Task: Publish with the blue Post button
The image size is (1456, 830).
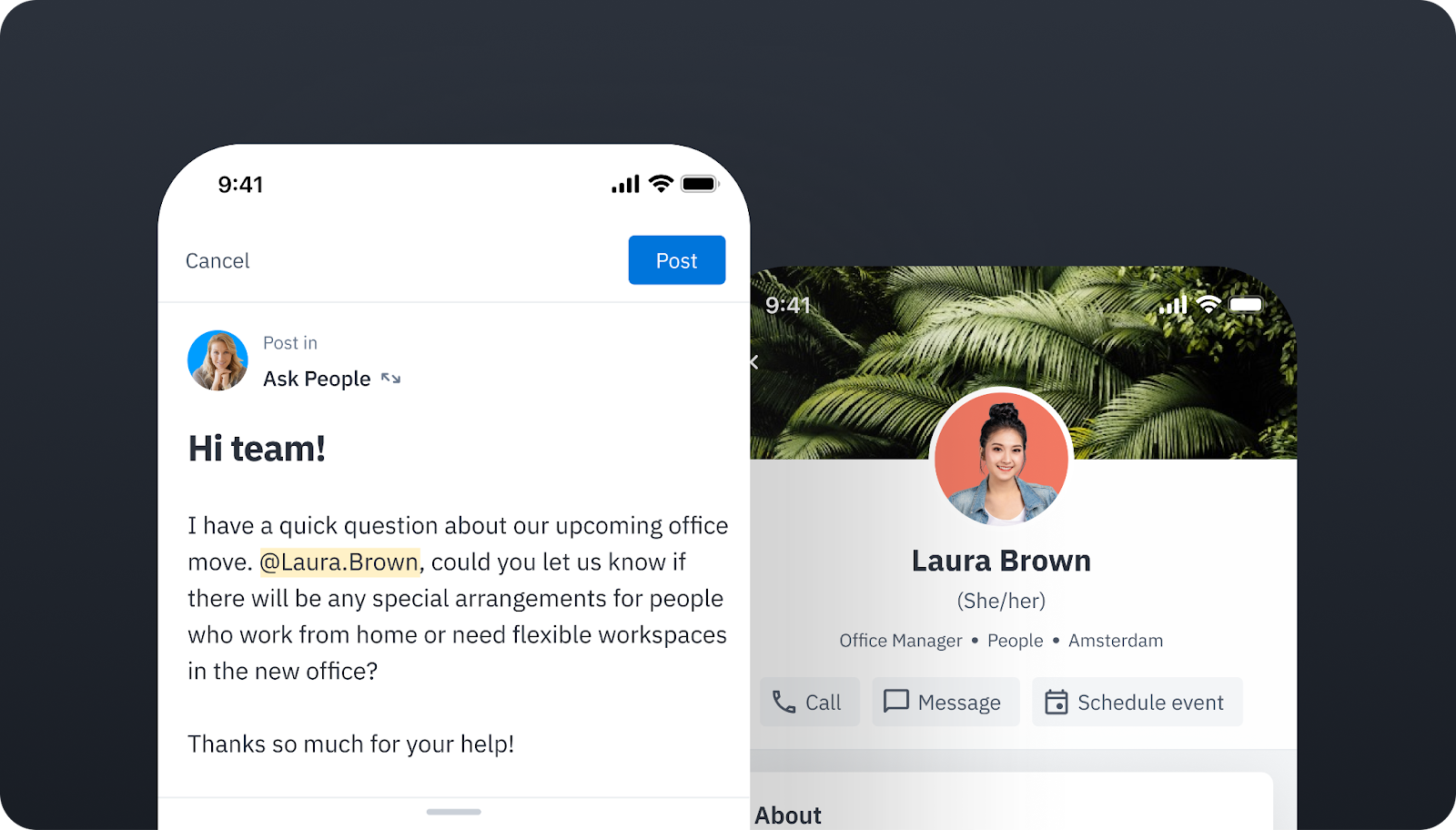Action: pos(676,260)
